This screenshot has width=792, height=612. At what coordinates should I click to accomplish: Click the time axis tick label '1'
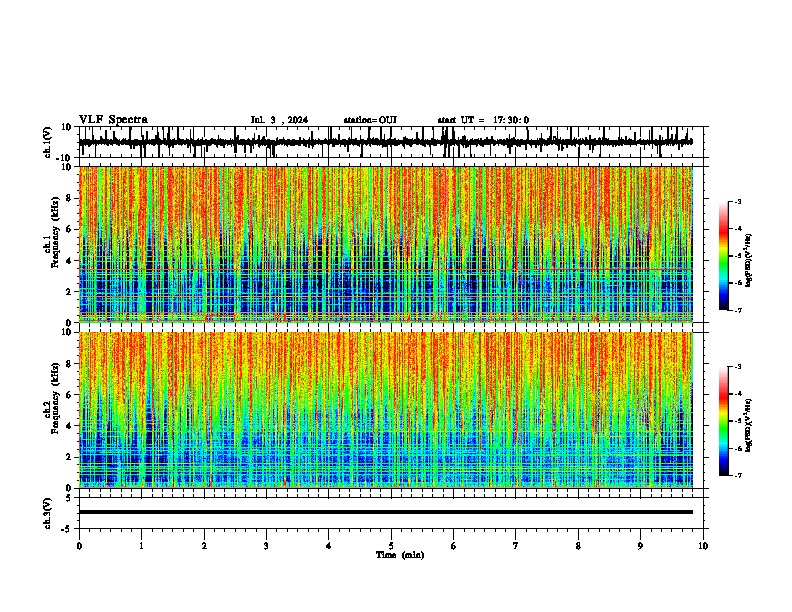(x=141, y=546)
